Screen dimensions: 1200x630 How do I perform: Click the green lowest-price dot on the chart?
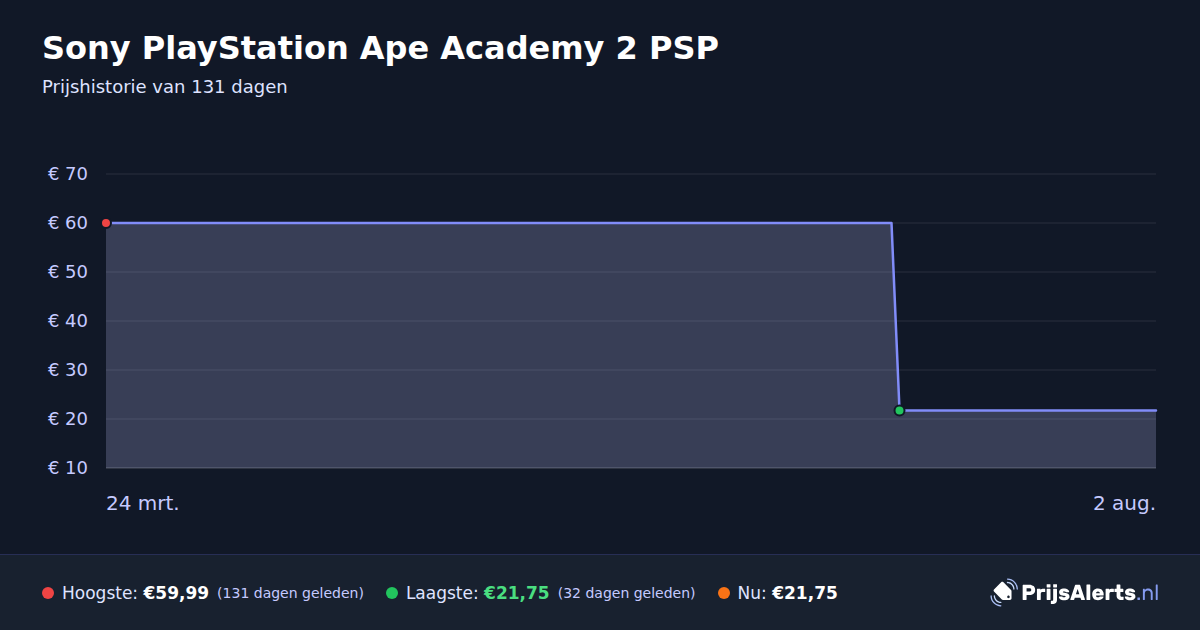tap(899, 410)
